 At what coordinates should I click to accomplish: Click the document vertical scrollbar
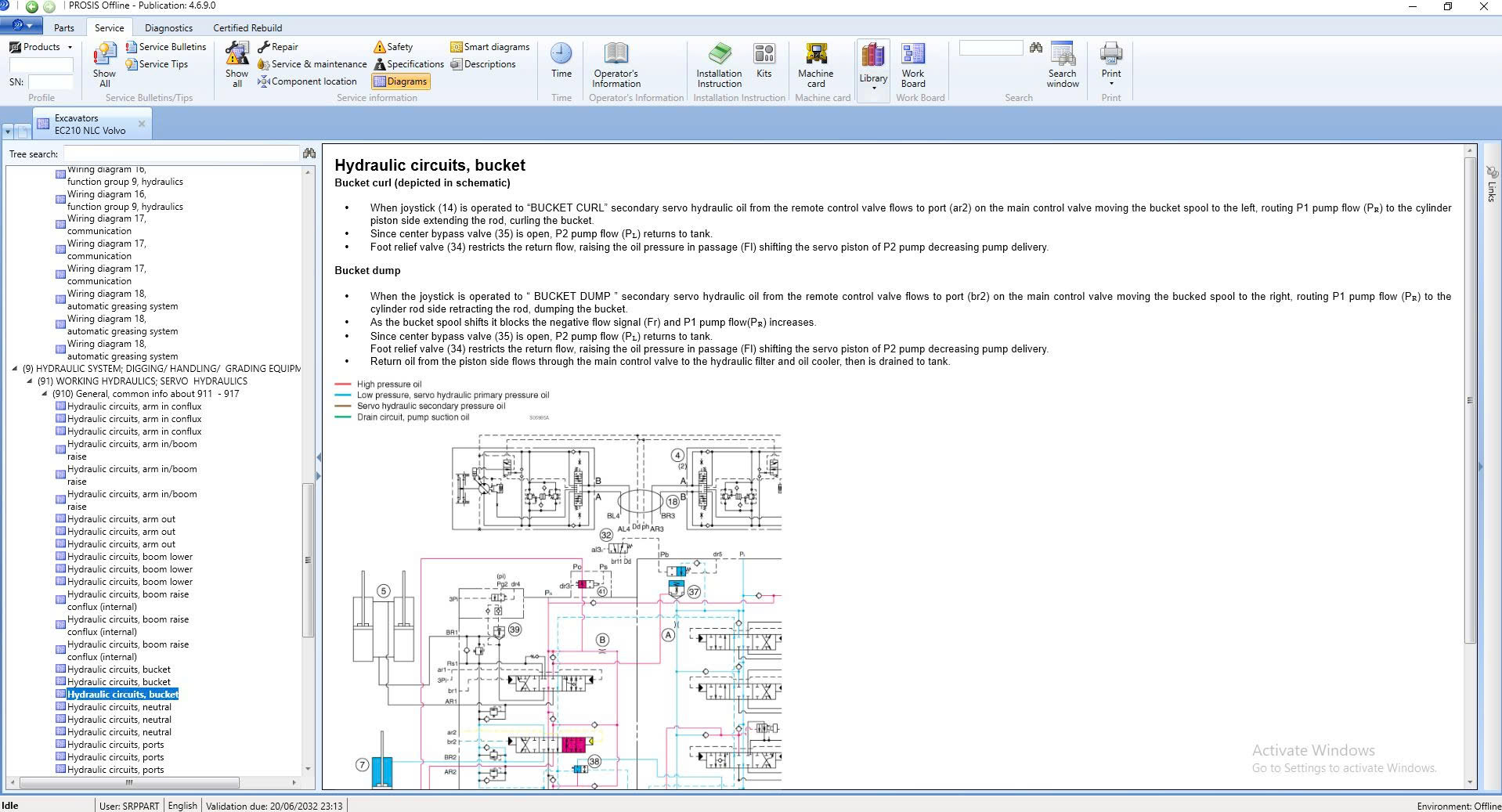pyautogui.click(x=1470, y=401)
